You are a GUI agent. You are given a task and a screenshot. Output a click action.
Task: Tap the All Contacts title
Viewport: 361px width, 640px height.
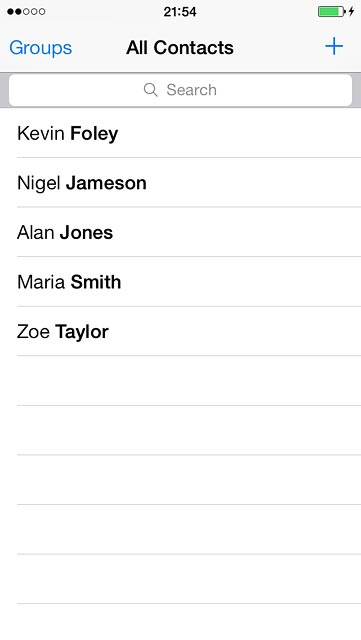[180, 47]
